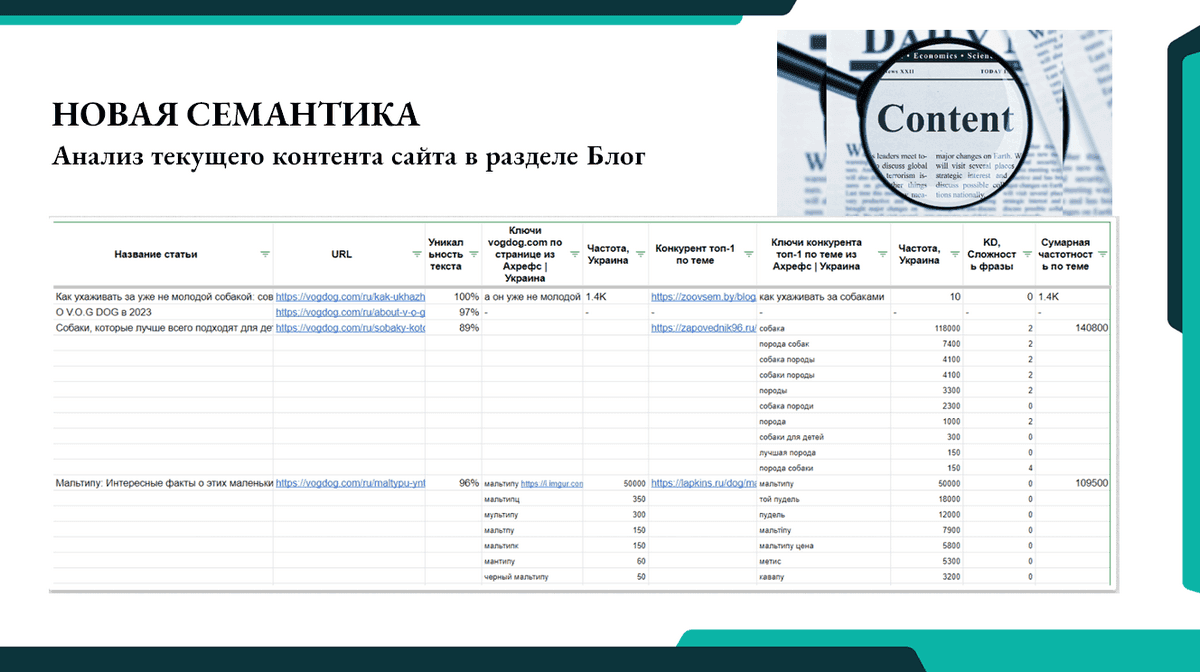Screen dimensions: 1200x672
Task: Select the keyword 'кавапу'
Action: [773, 577]
